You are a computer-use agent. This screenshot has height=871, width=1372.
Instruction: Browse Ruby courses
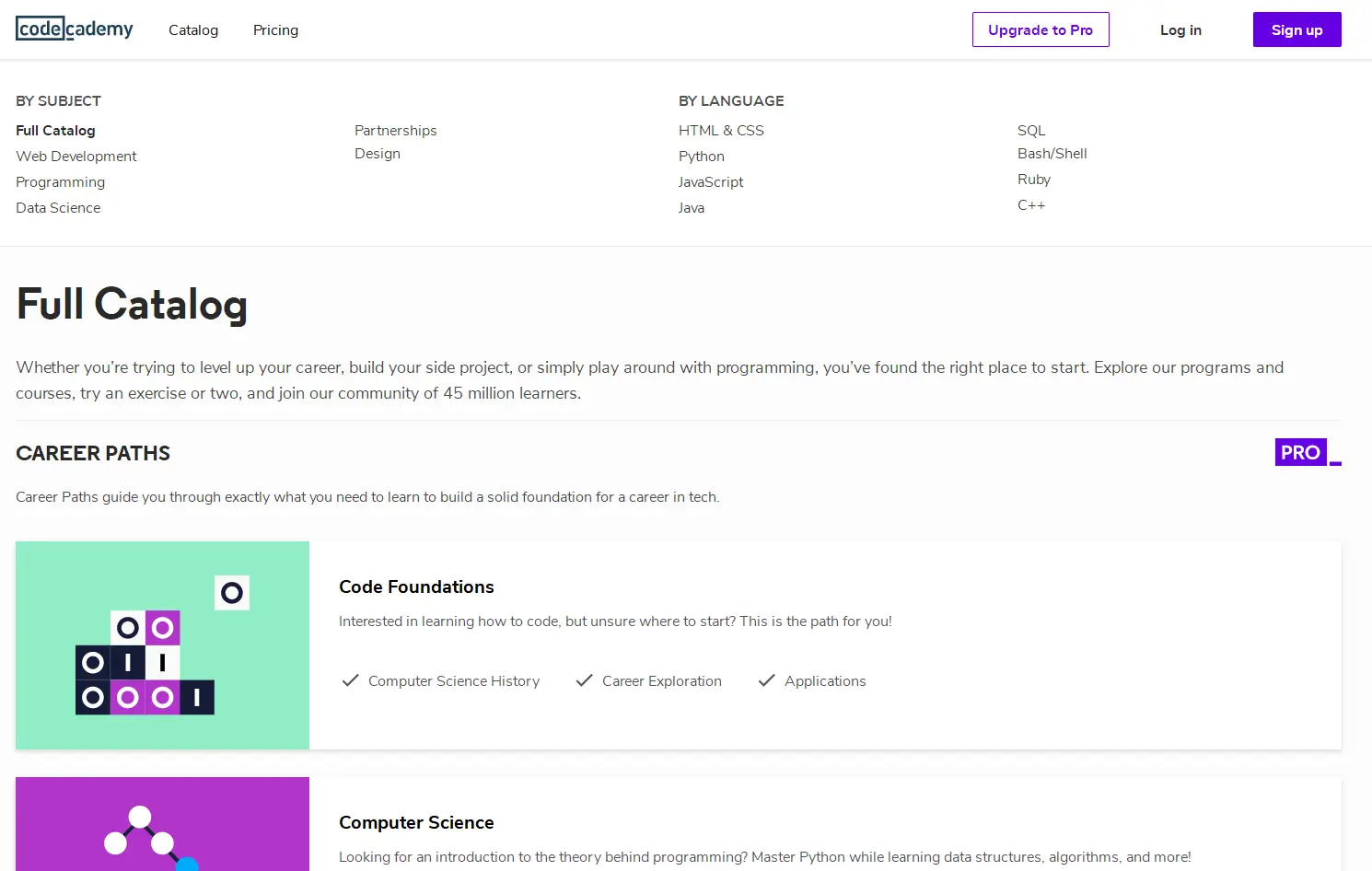[1034, 180]
